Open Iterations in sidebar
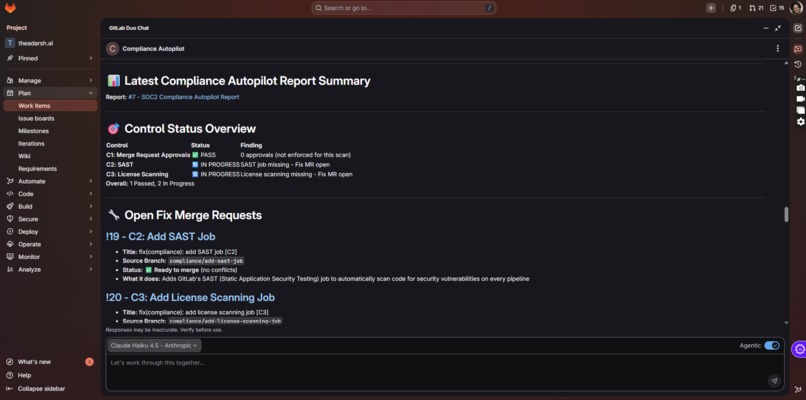This screenshot has height=400, width=806. (x=49, y=143)
